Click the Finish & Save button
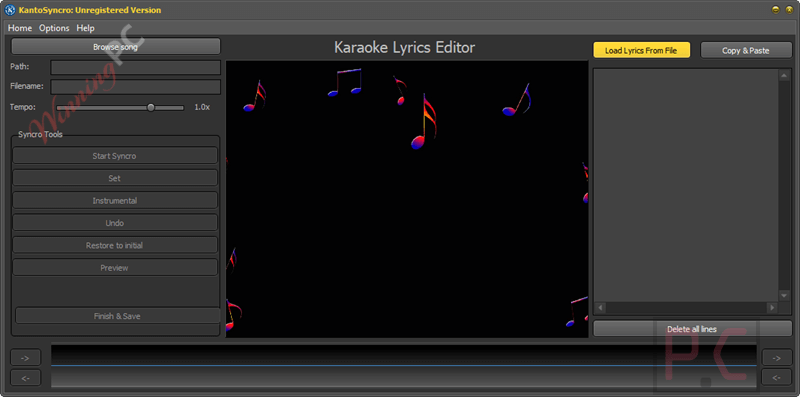The height and width of the screenshot is (397, 800). (x=117, y=316)
